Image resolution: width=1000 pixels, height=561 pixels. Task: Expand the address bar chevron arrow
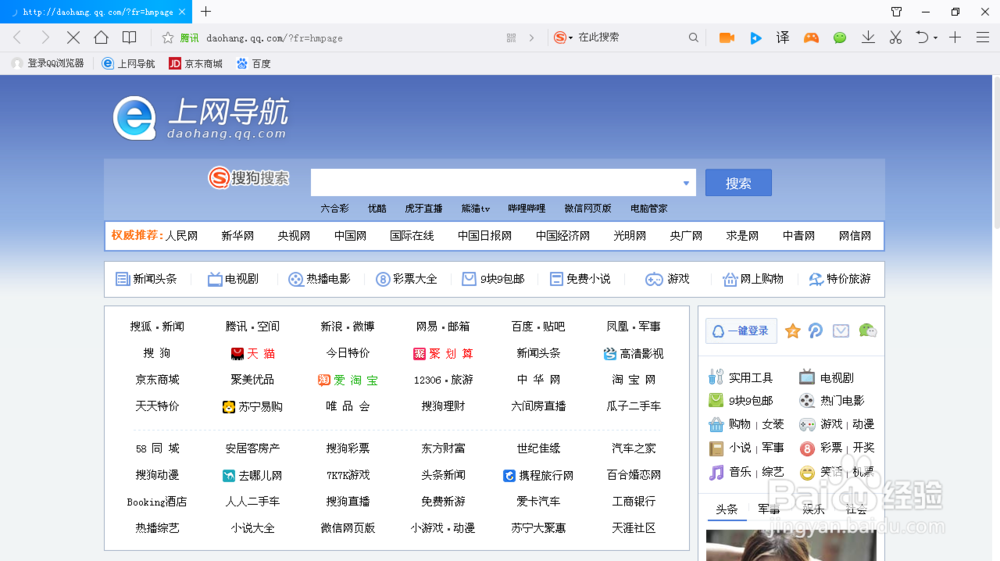tap(531, 38)
